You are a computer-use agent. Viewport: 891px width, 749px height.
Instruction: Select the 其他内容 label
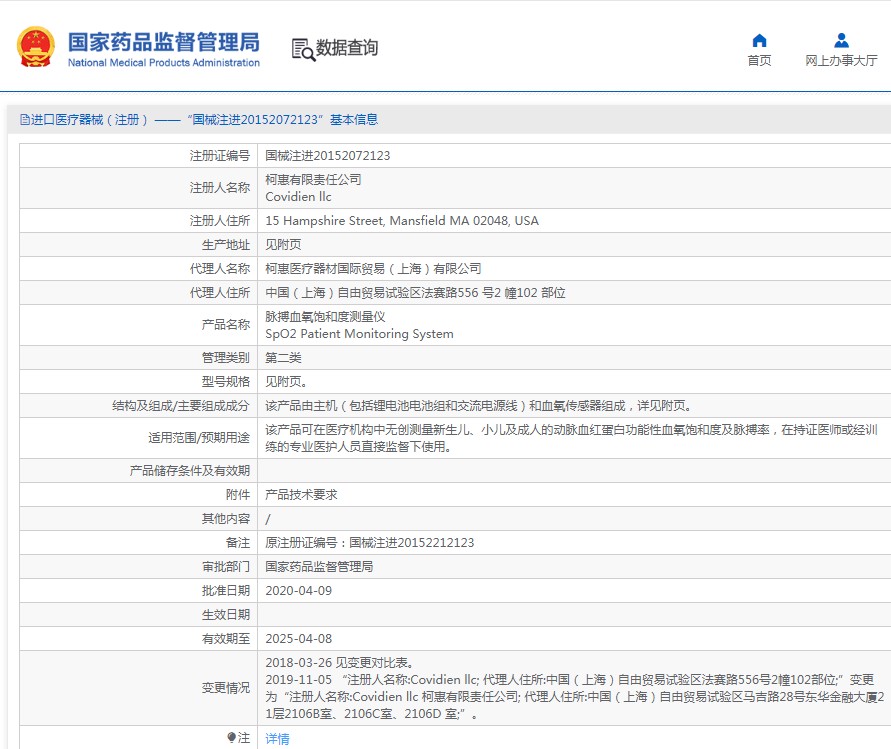coord(226,518)
